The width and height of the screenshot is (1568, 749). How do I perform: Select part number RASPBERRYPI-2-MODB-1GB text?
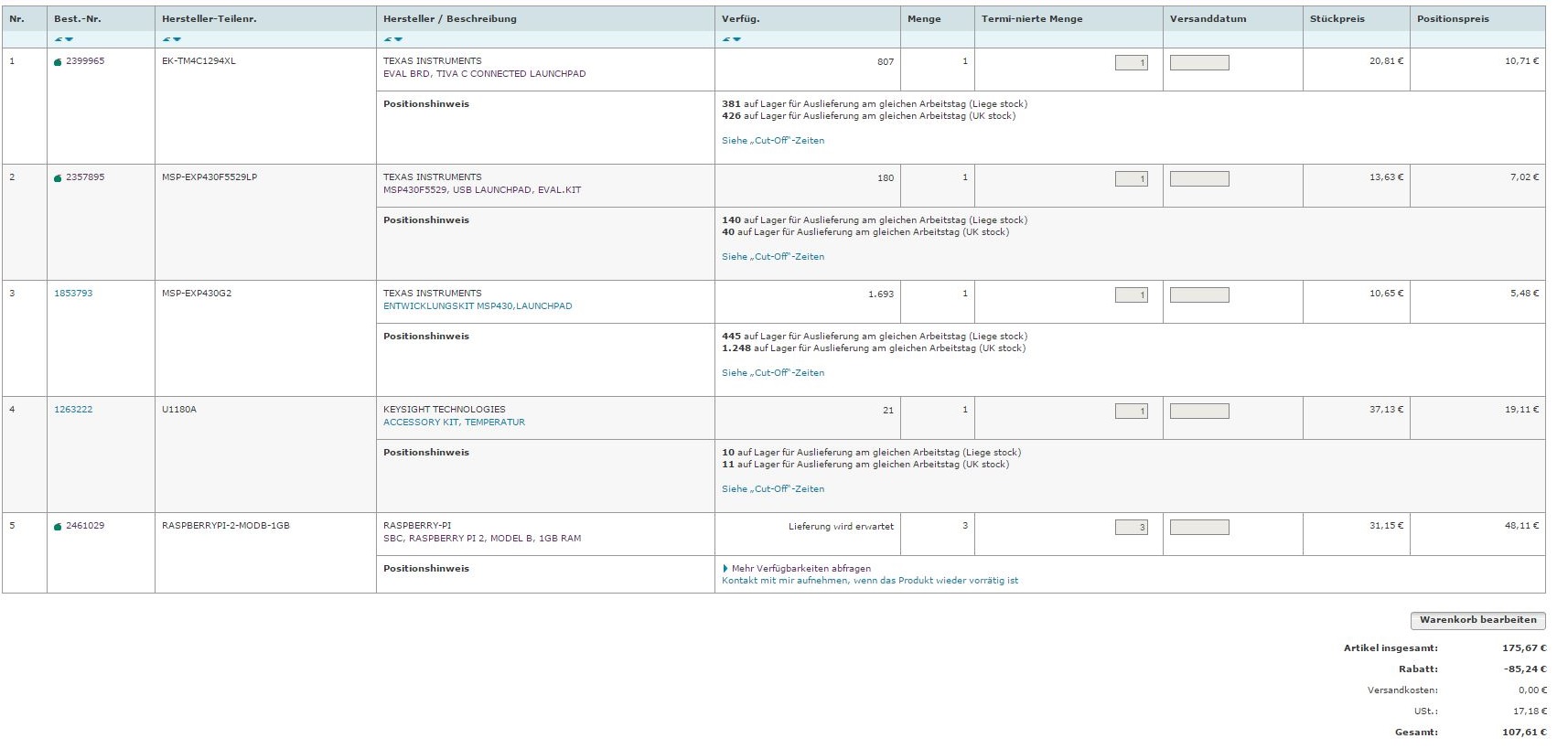click(226, 526)
